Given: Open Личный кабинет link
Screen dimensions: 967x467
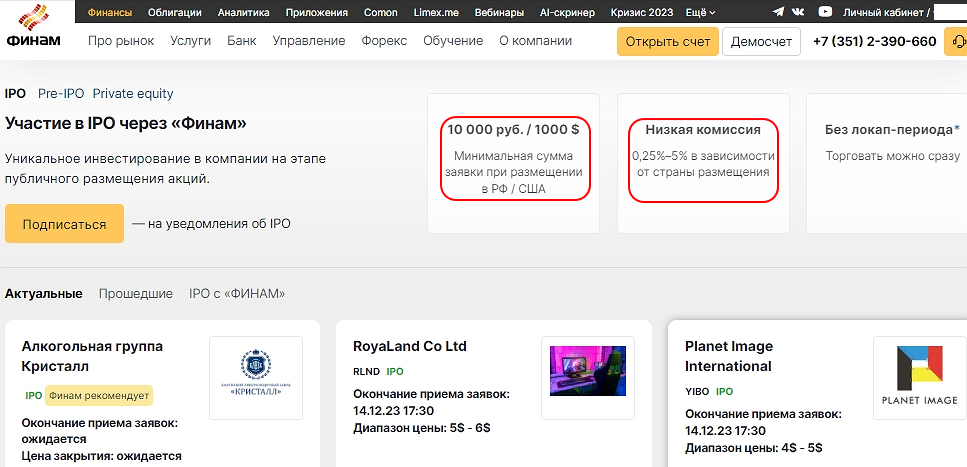Looking at the screenshot, I should tap(886, 13).
